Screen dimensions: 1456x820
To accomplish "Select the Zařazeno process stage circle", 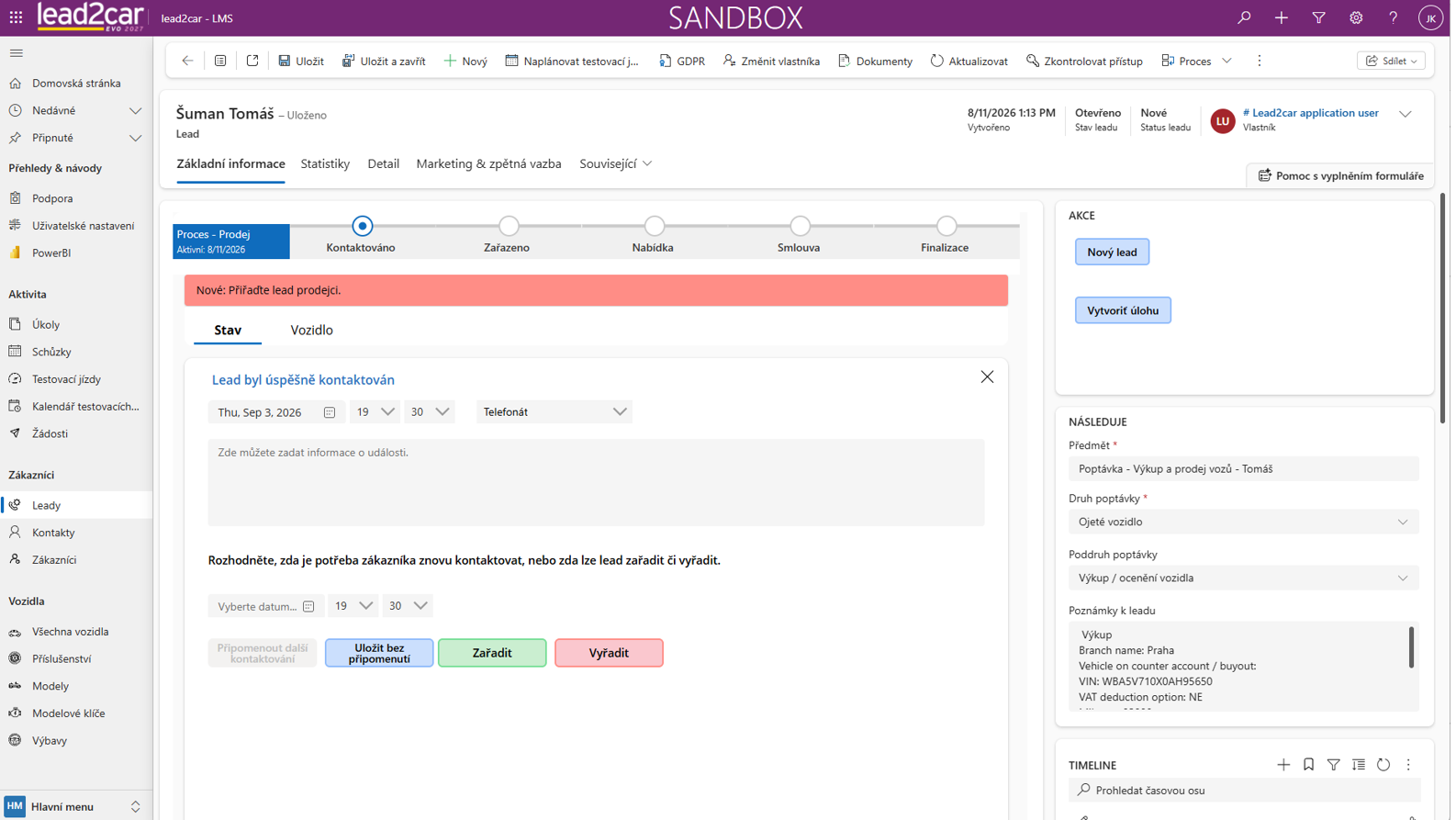I will 509,226.
